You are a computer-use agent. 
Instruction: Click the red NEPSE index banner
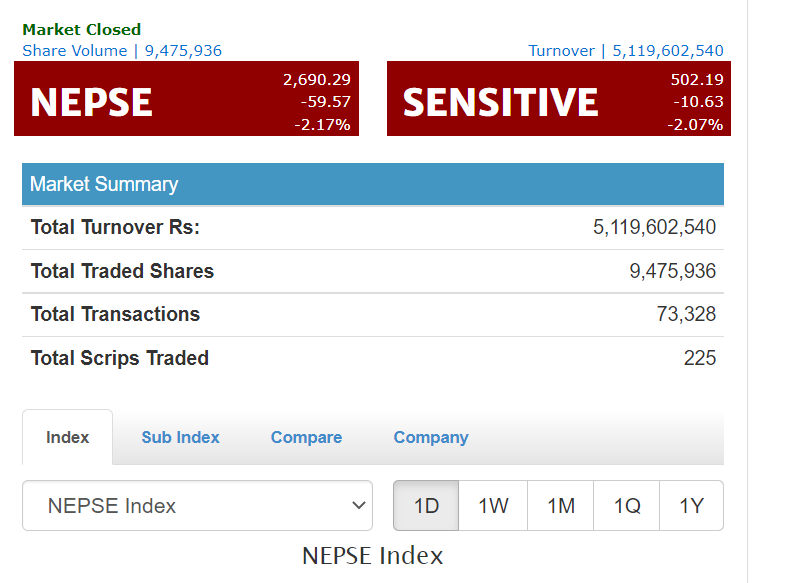point(186,98)
